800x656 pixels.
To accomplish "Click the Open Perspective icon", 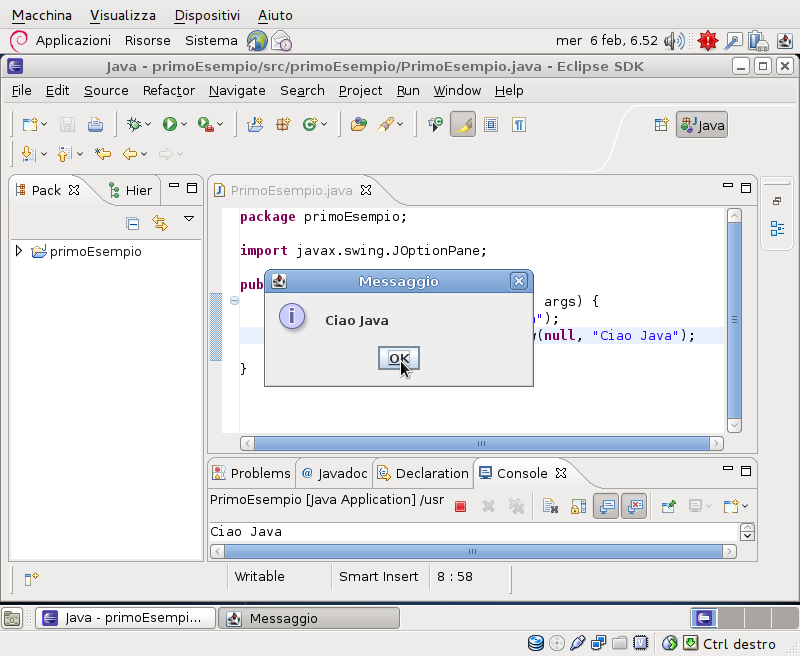I will tap(661, 124).
